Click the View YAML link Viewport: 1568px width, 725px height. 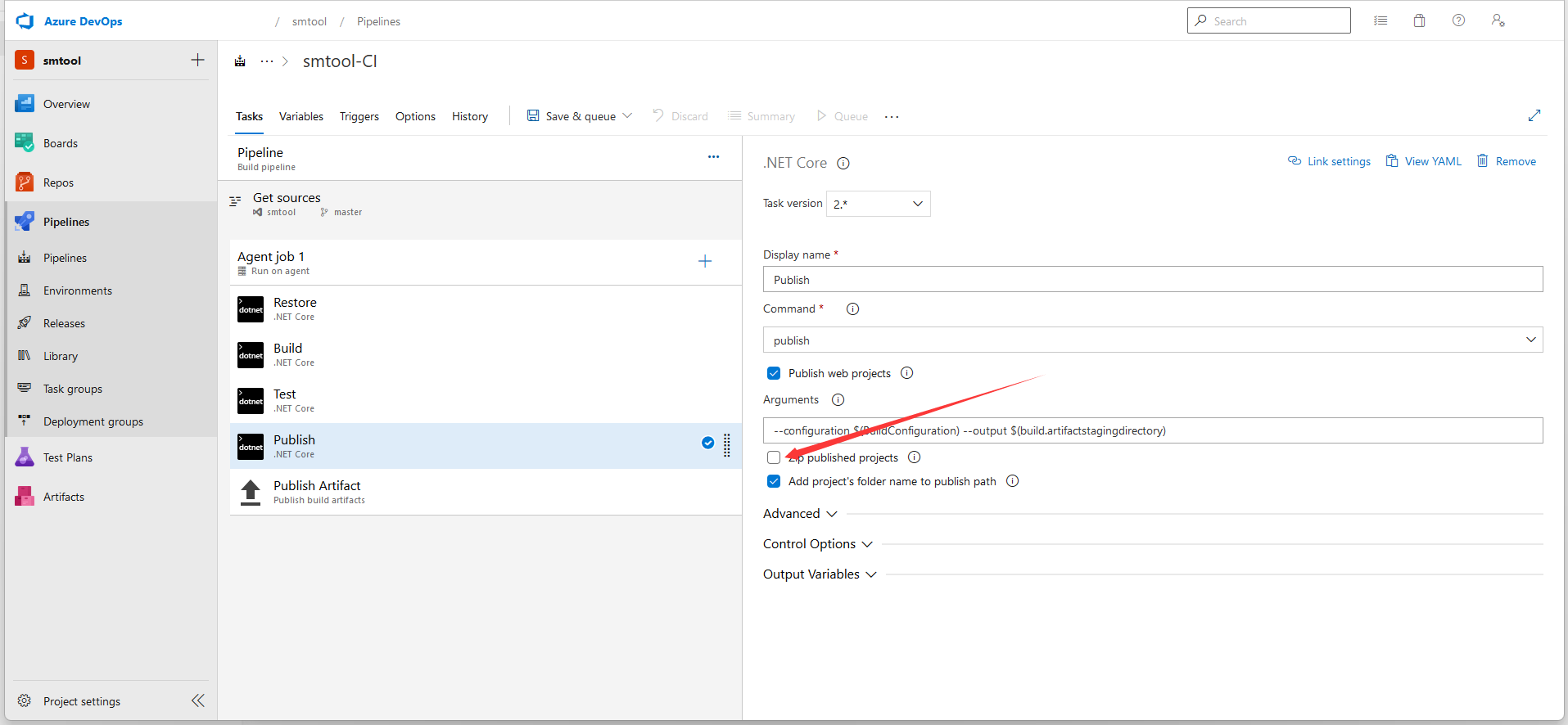coord(1423,161)
